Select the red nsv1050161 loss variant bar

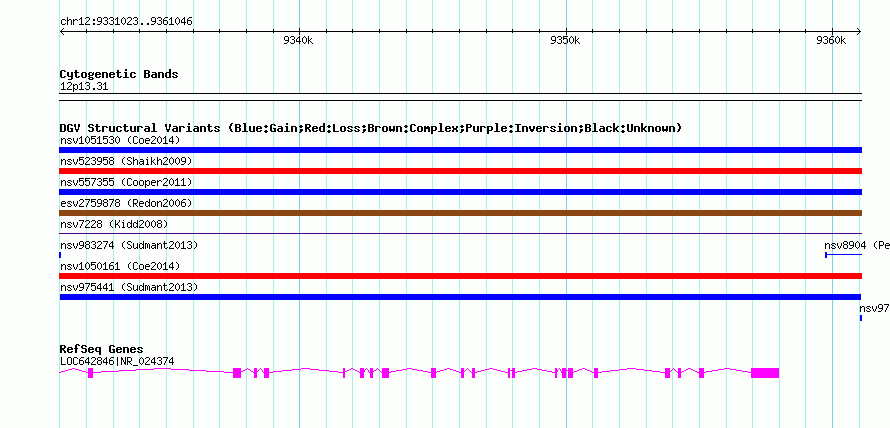(x=460, y=276)
